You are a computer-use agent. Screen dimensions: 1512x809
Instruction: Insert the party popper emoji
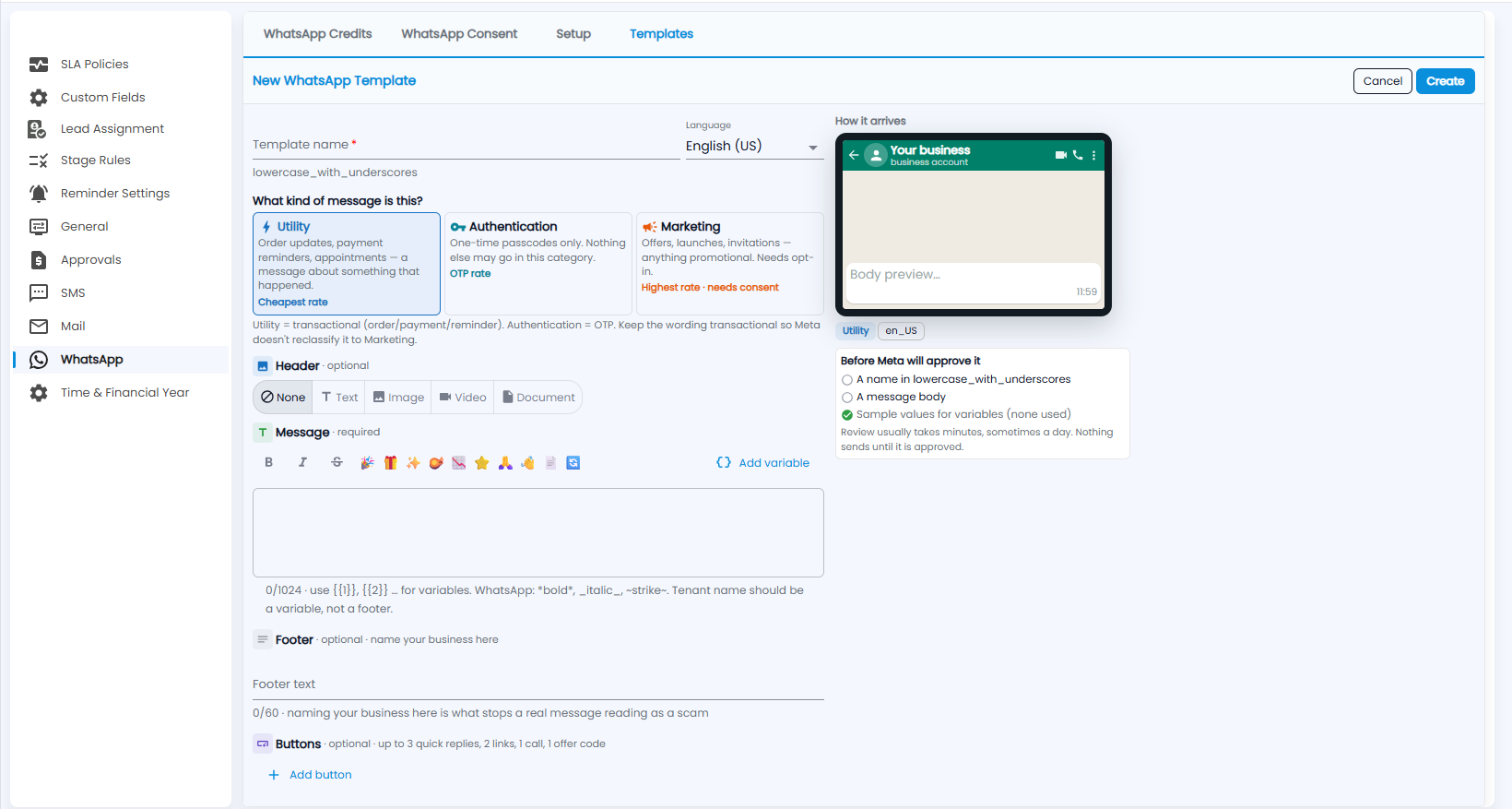[x=367, y=463]
